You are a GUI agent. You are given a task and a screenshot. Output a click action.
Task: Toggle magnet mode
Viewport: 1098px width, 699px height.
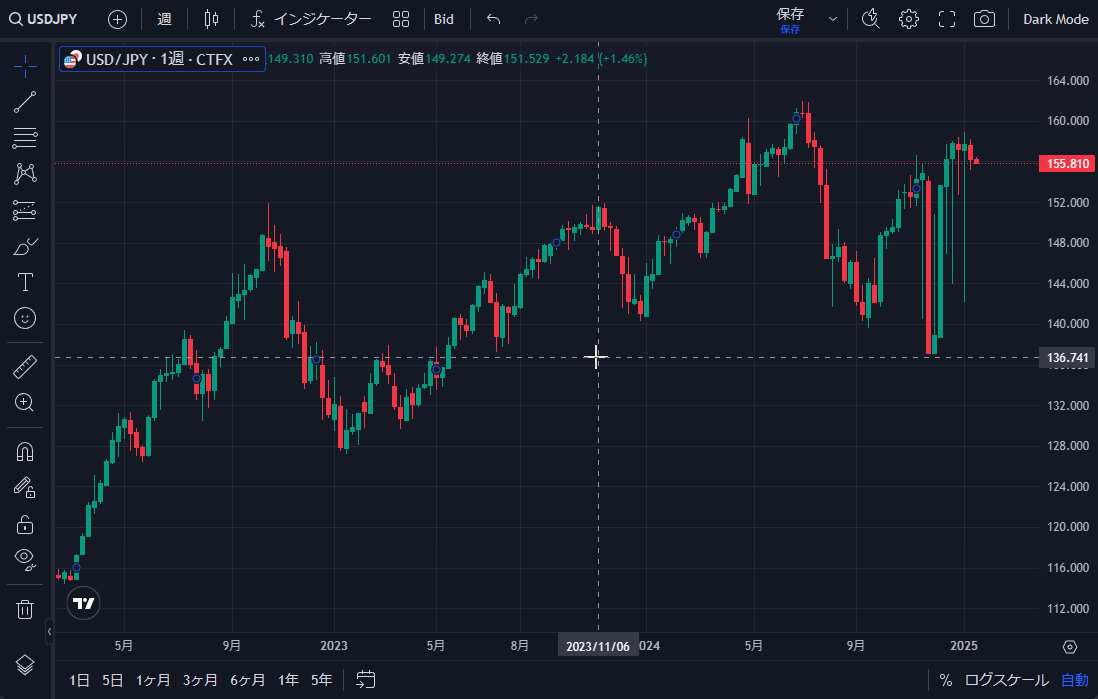pos(25,452)
